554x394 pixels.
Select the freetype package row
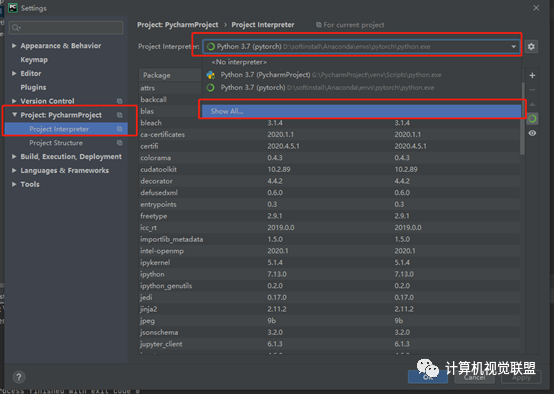pyautogui.click(x=329, y=216)
